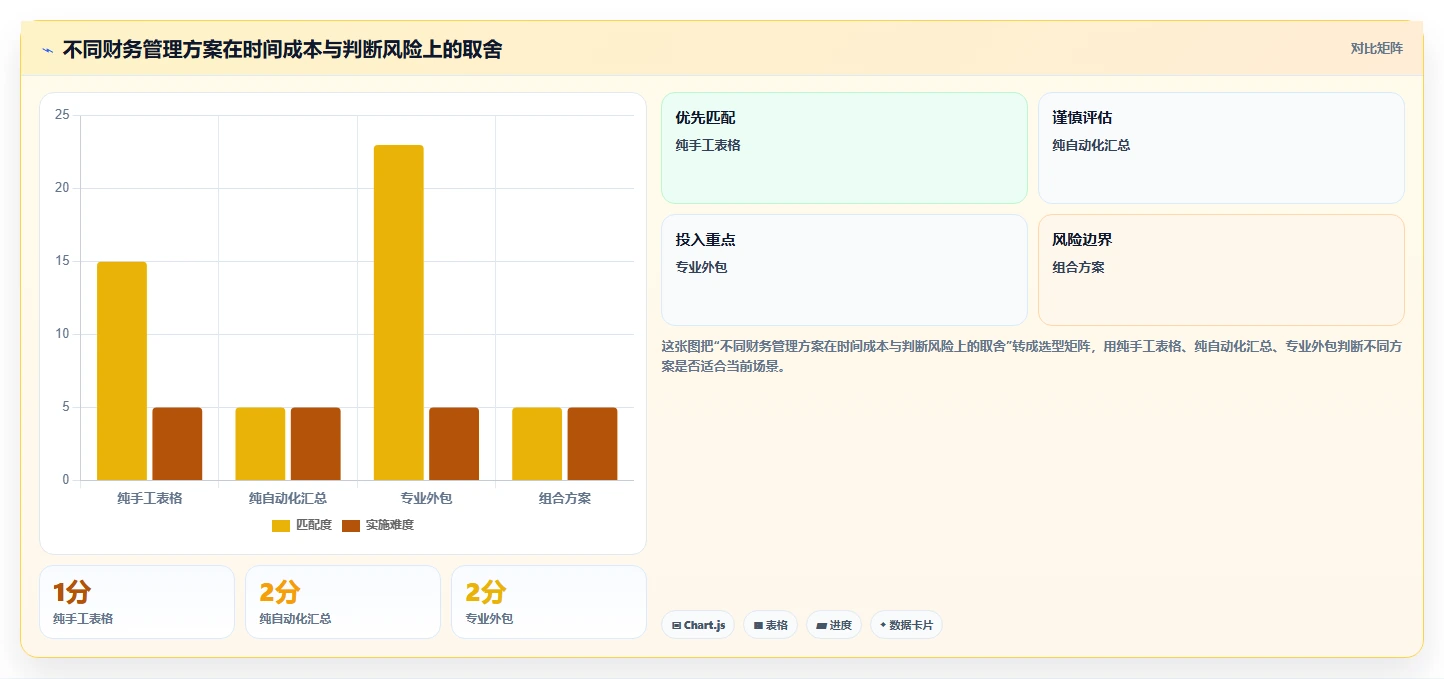Click 纯自动化汇总 text in 谨慎评估 card
The height and width of the screenshot is (679, 1444).
[1091, 145]
